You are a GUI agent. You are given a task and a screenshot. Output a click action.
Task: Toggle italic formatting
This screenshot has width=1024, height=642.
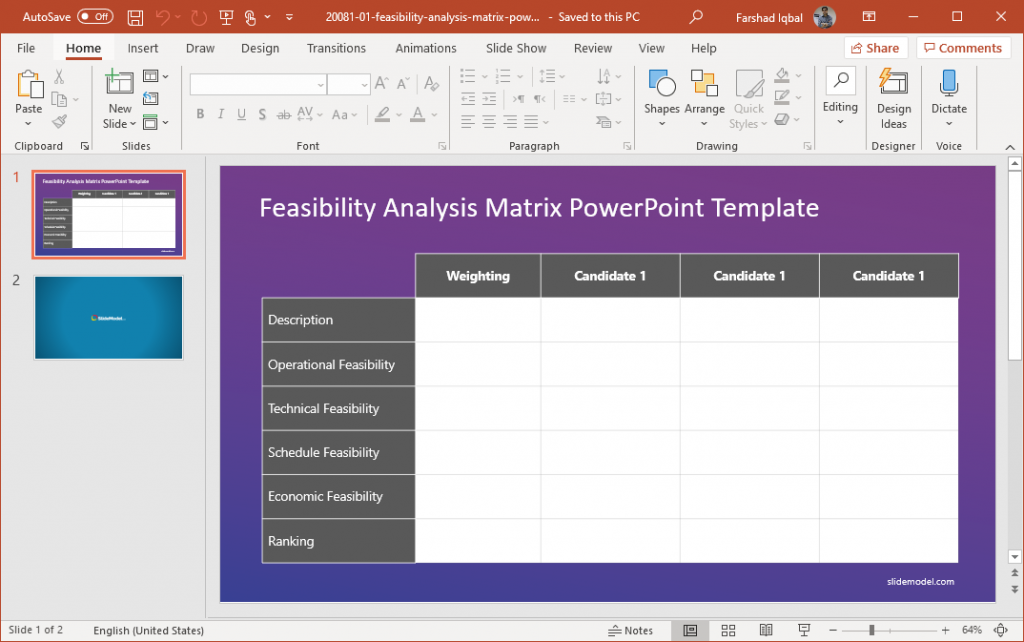point(220,115)
